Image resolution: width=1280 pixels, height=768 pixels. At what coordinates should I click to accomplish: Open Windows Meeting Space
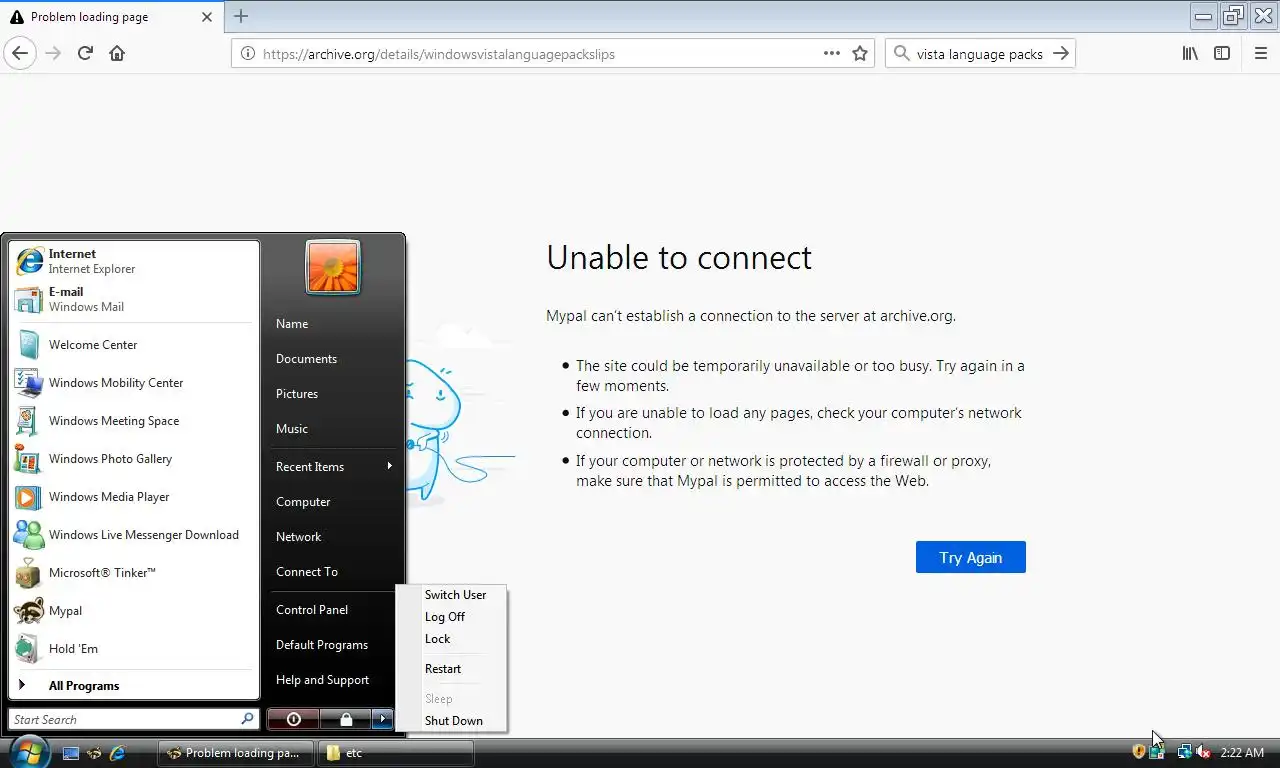tap(134, 421)
